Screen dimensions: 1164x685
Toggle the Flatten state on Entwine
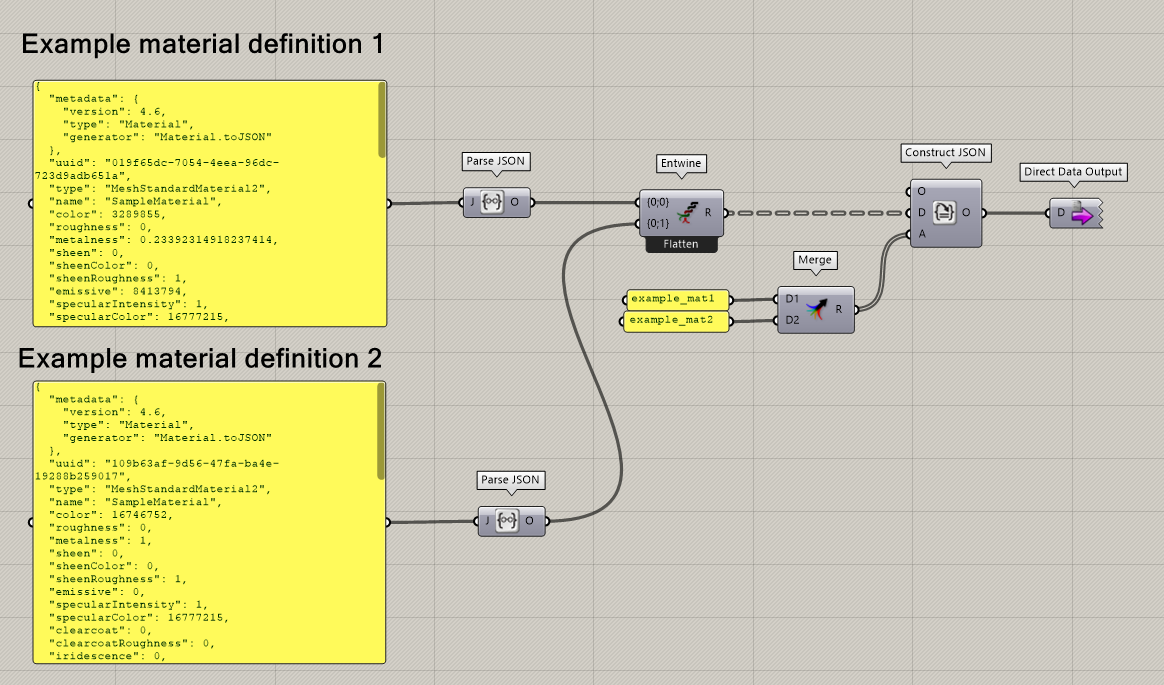coord(681,243)
